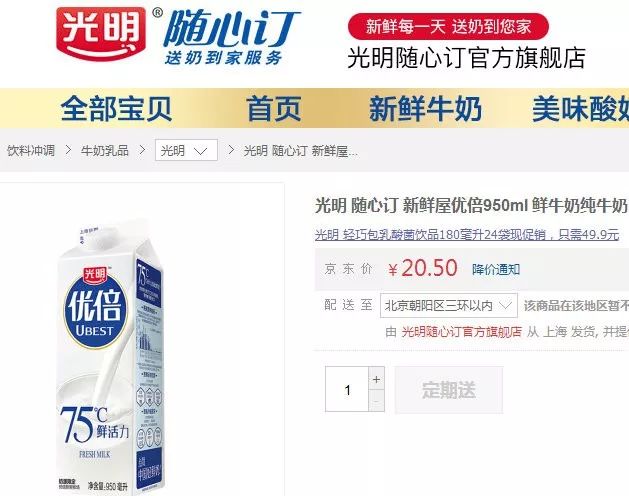Screen dimensions: 629x496
Task: Open the 全部宝贝 navigation tab
Action: click(116, 108)
